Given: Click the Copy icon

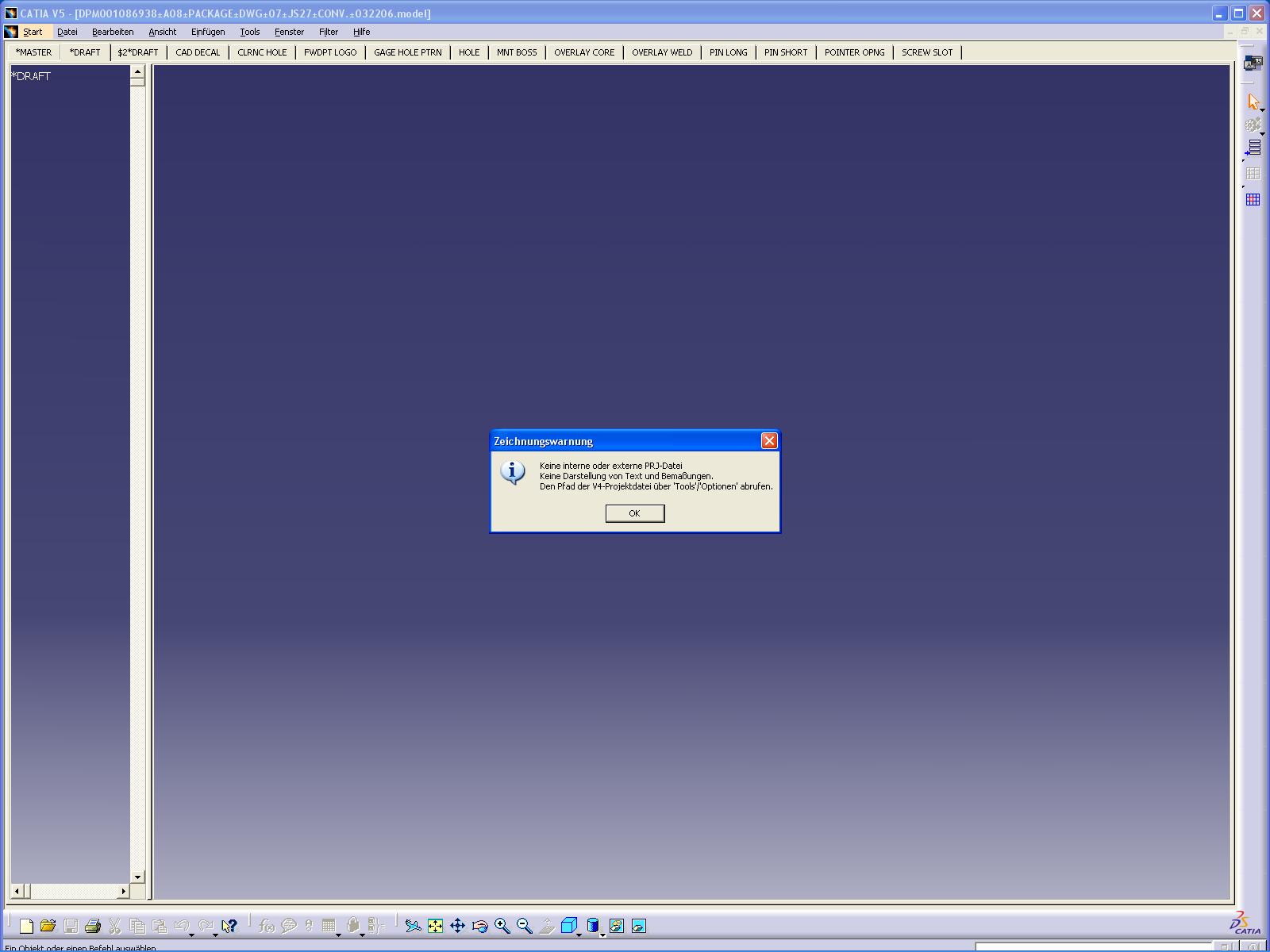Looking at the screenshot, I should tap(137, 926).
